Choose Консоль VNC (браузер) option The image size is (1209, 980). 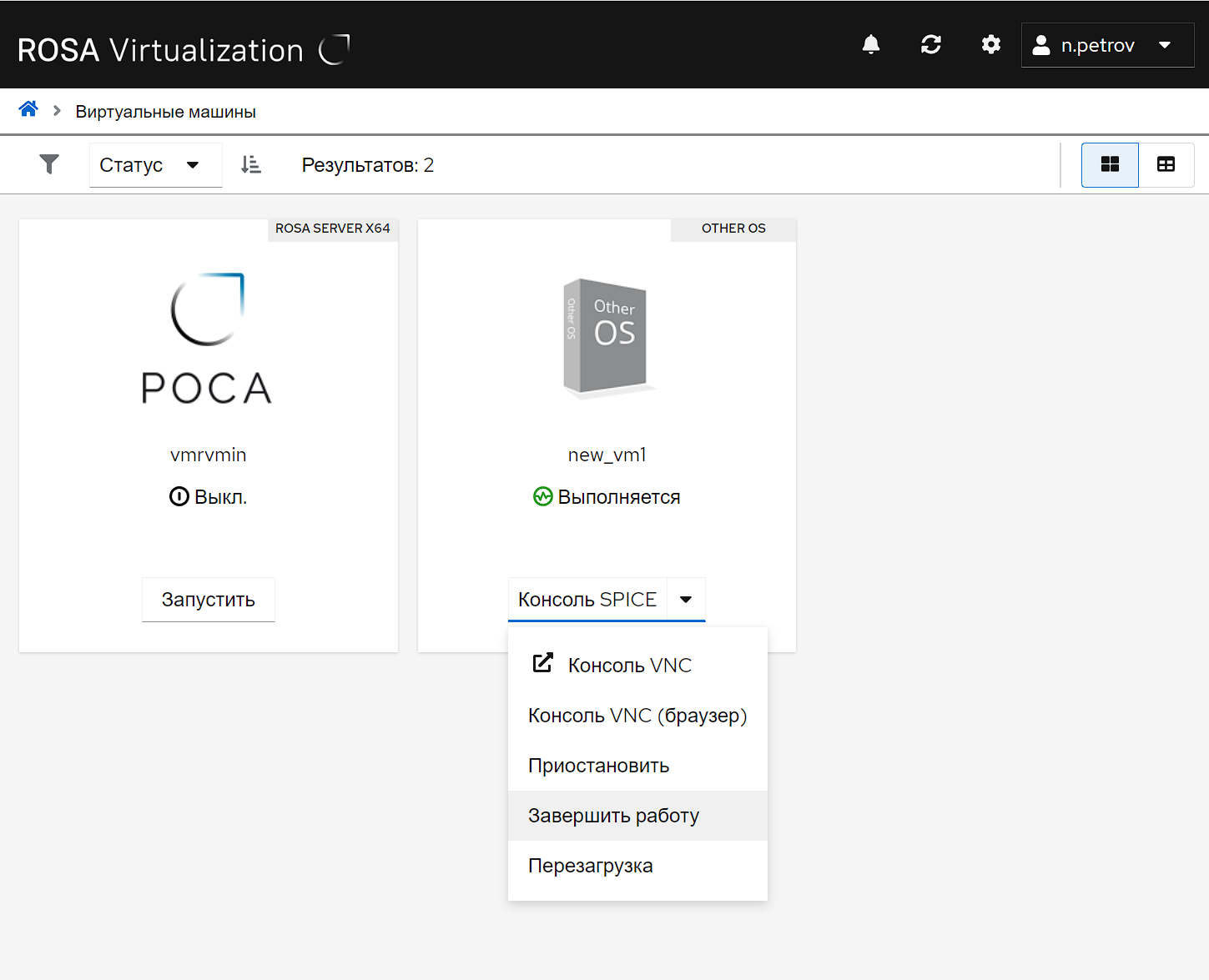[637, 716]
